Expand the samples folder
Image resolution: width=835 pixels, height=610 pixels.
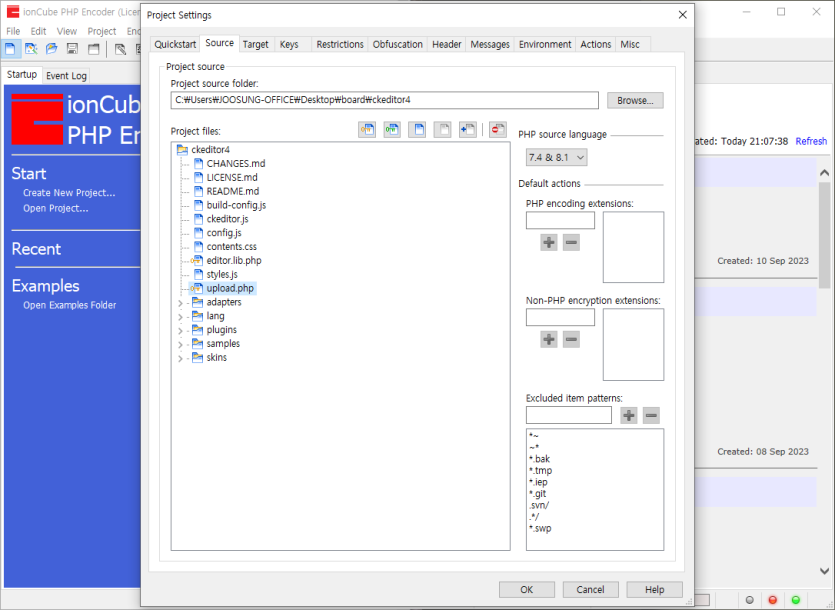click(180, 345)
